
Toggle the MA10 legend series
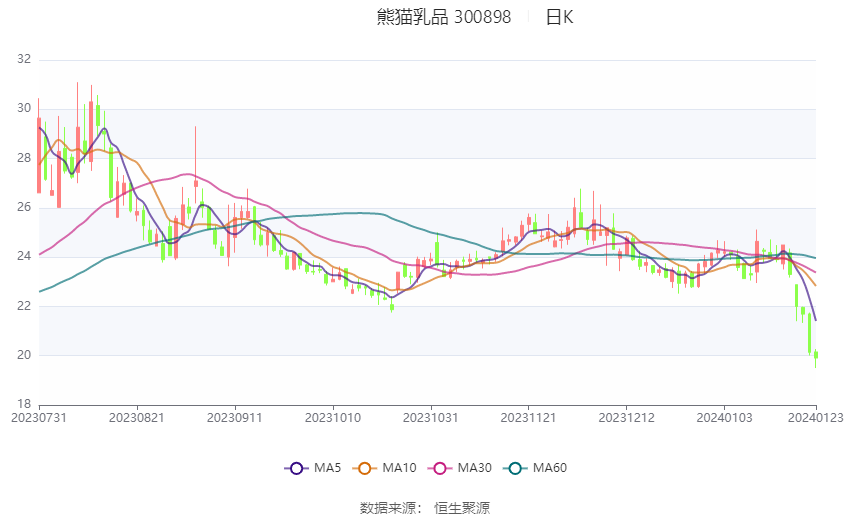[384, 468]
